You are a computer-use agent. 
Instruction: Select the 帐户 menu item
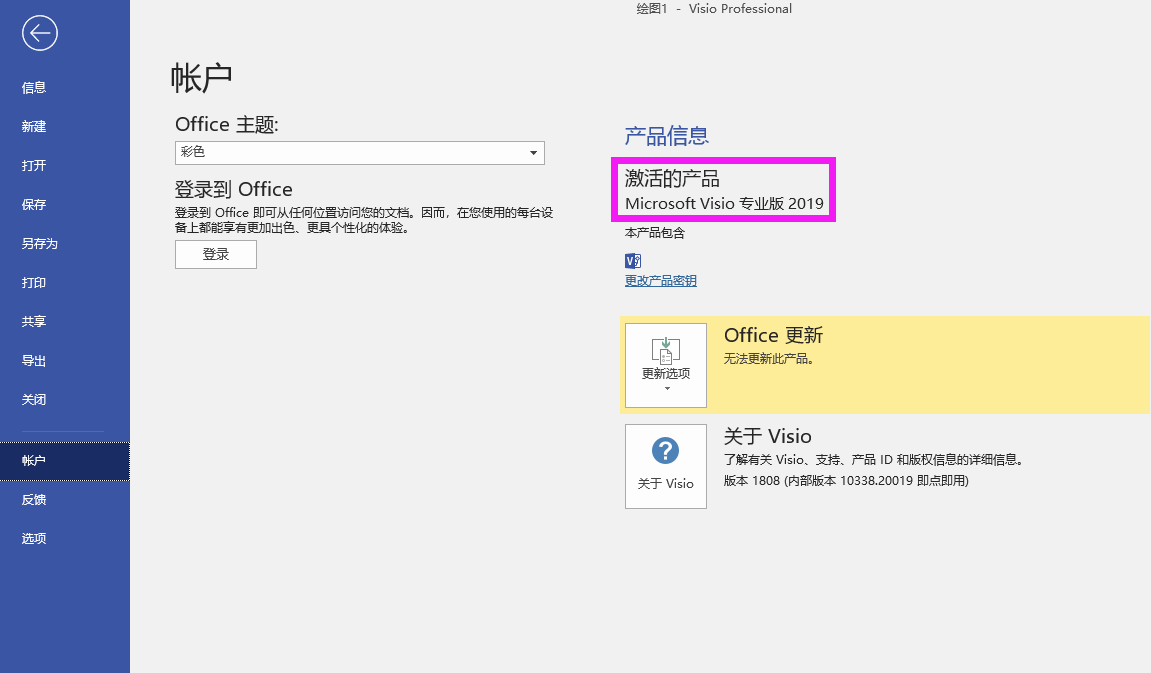(x=35, y=461)
